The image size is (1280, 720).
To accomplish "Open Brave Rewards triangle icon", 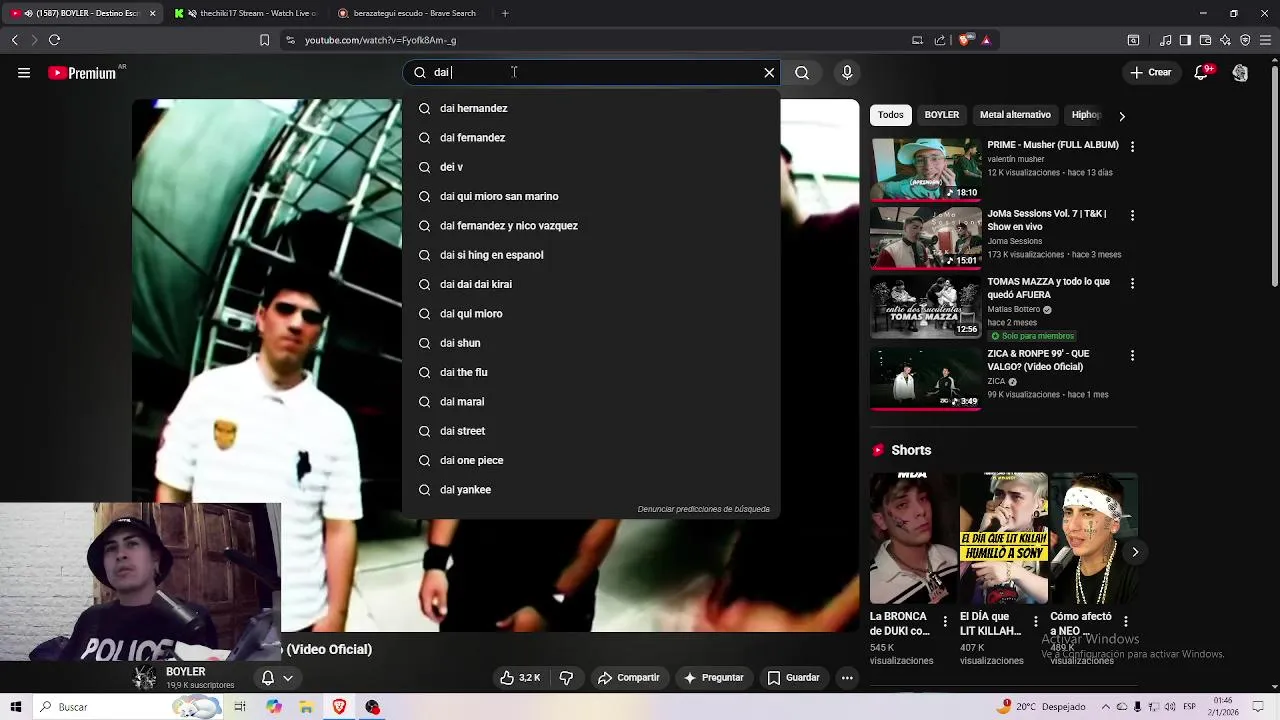I will coord(986,40).
